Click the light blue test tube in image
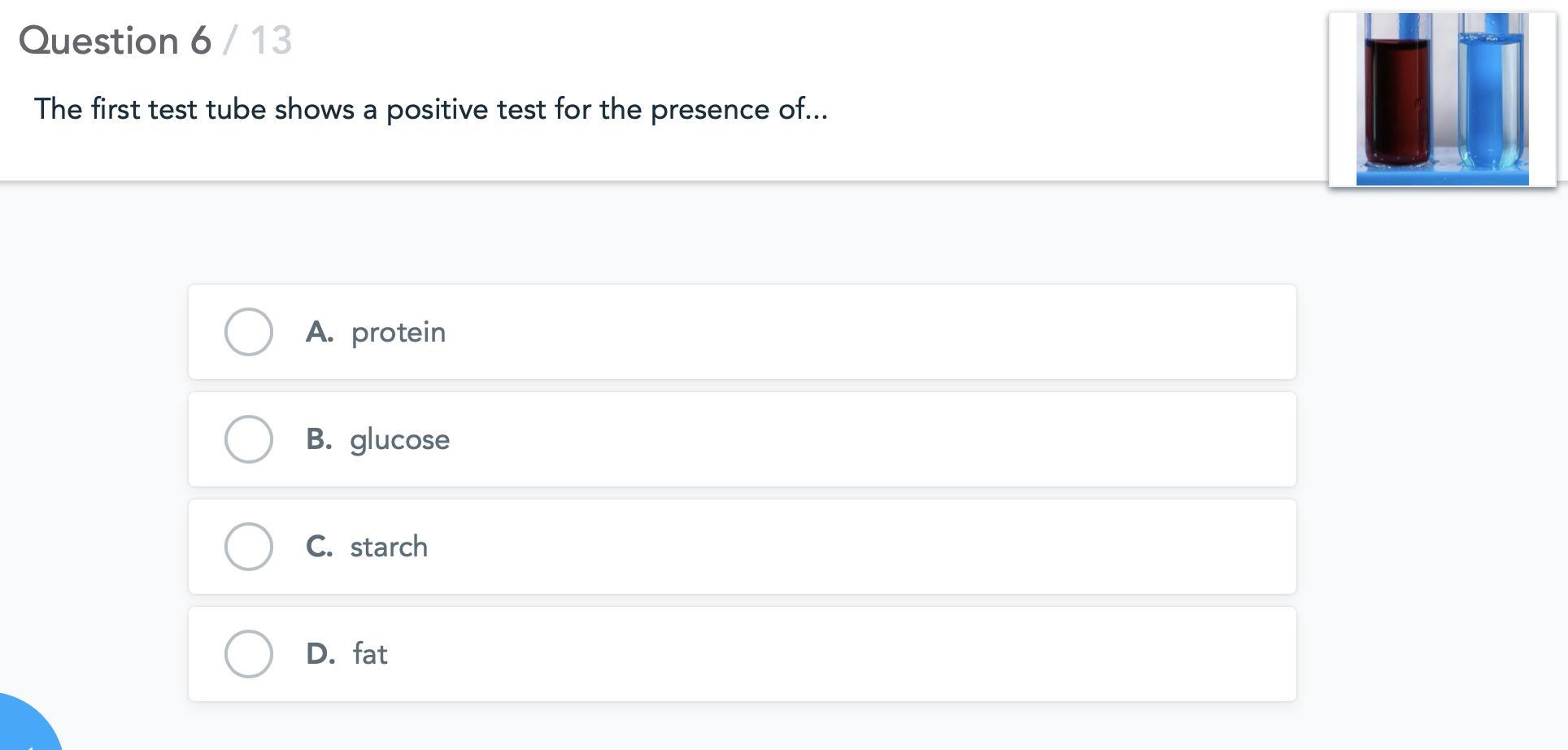 [1490, 98]
